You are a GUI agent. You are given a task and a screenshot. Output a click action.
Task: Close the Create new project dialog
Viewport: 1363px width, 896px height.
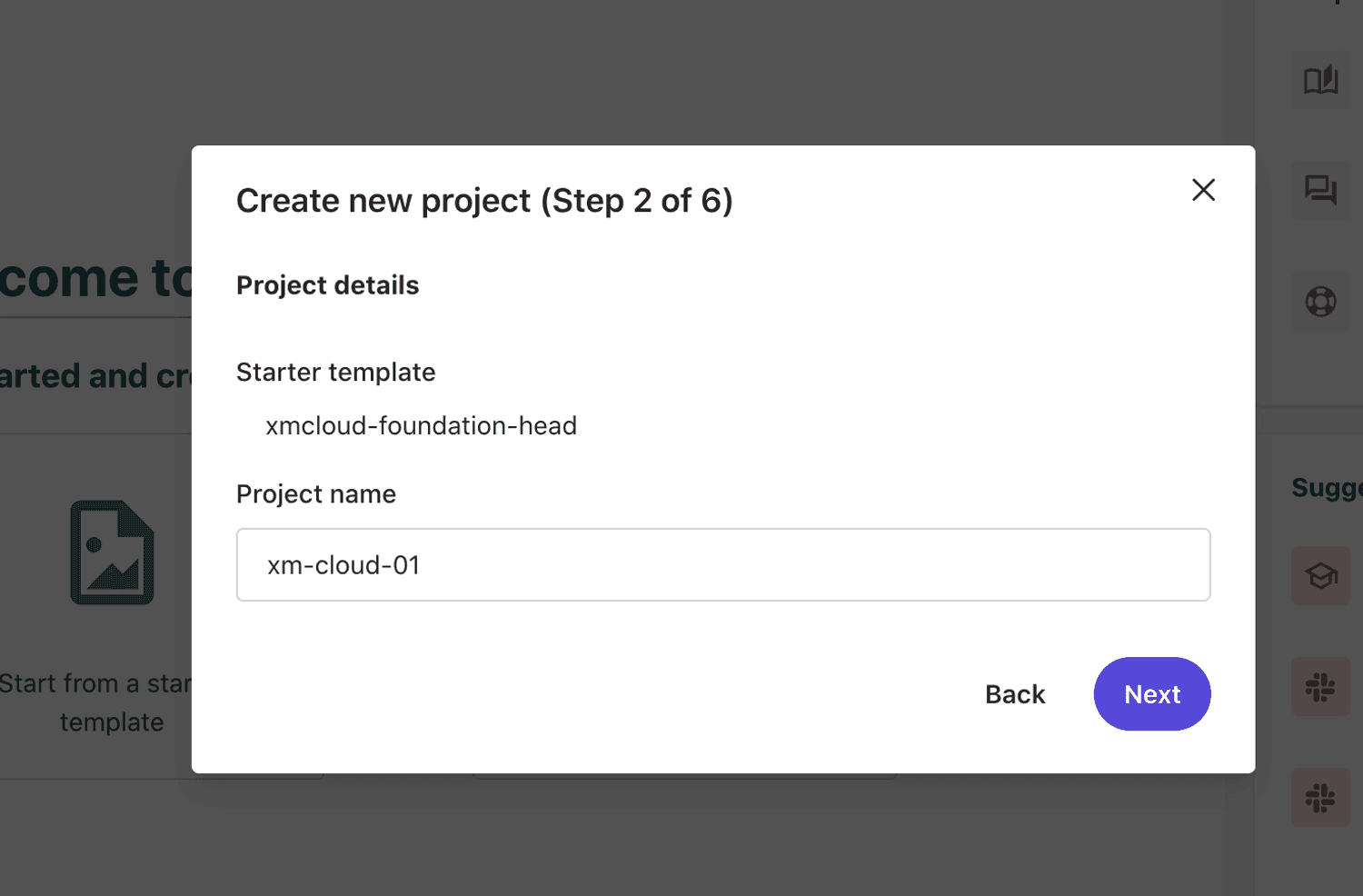pyautogui.click(x=1203, y=190)
